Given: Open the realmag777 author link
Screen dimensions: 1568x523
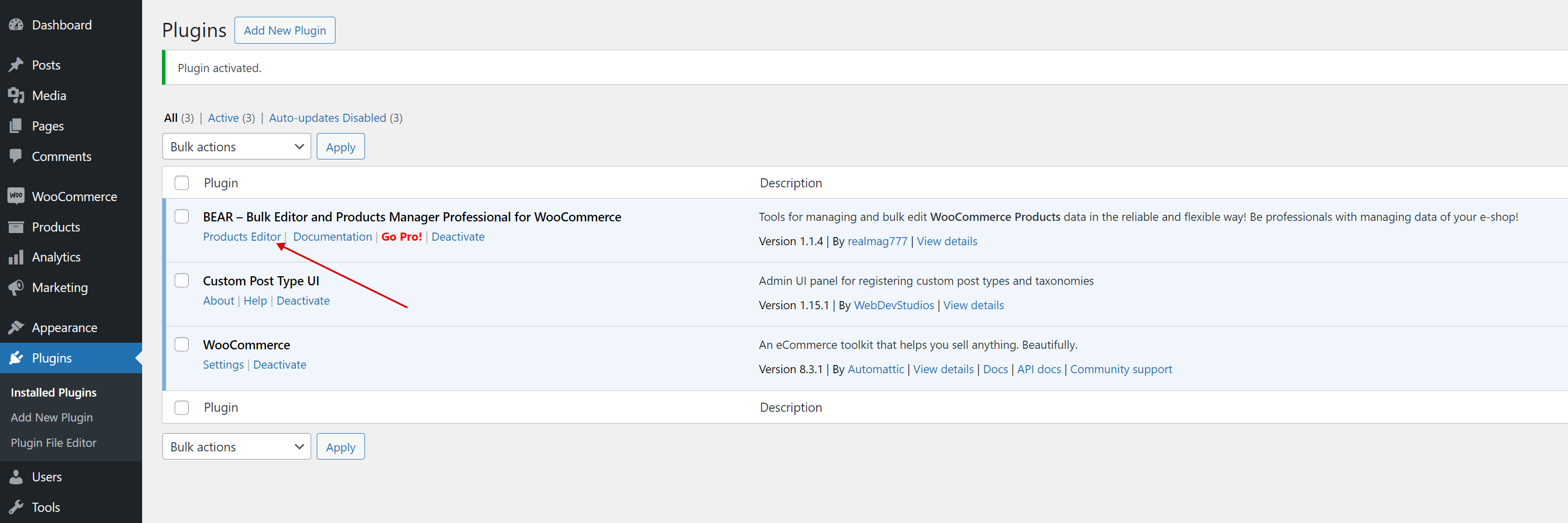Looking at the screenshot, I should [877, 241].
